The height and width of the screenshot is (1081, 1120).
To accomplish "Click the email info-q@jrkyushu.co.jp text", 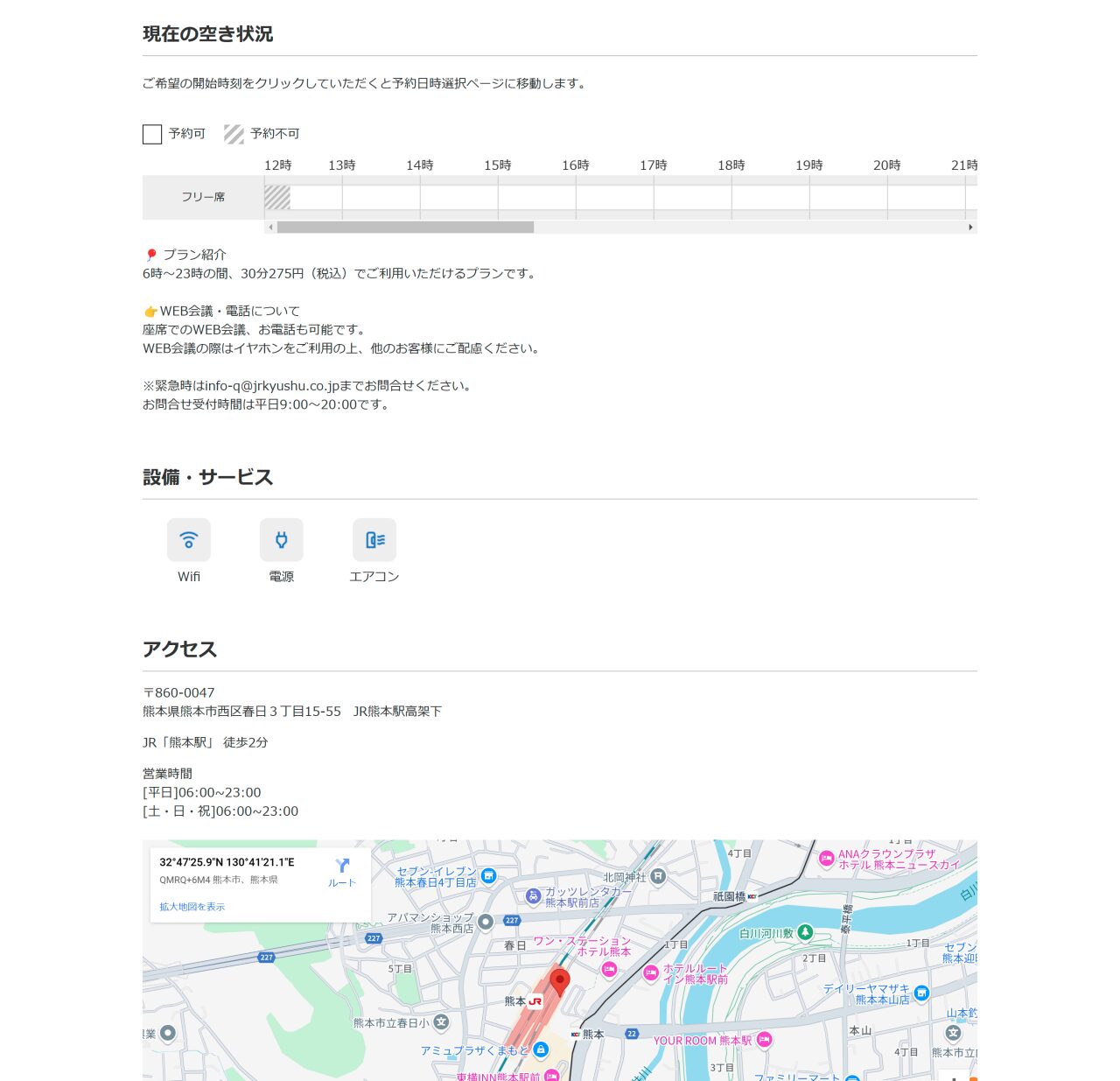I will click(272, 386).
